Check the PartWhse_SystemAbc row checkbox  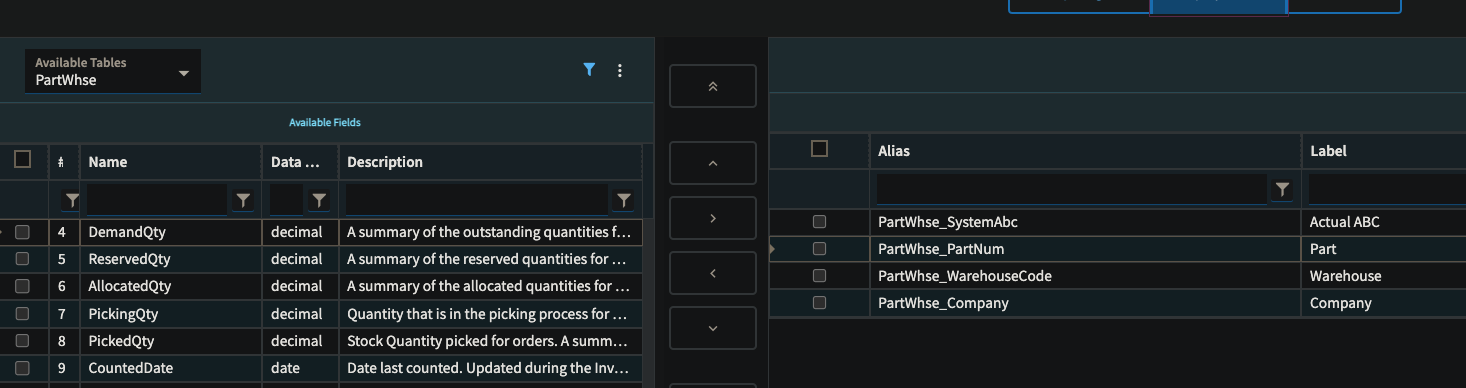[x=819, y=222]
